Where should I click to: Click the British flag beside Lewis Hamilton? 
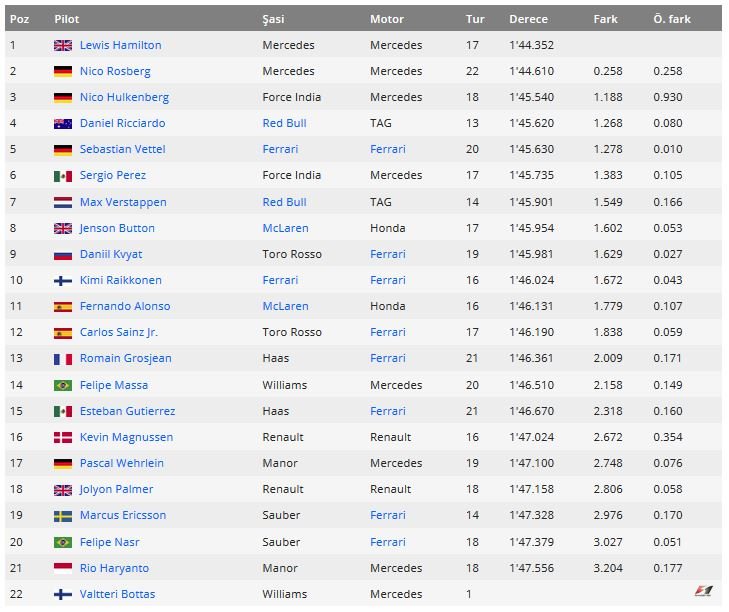tap(63, 45)
